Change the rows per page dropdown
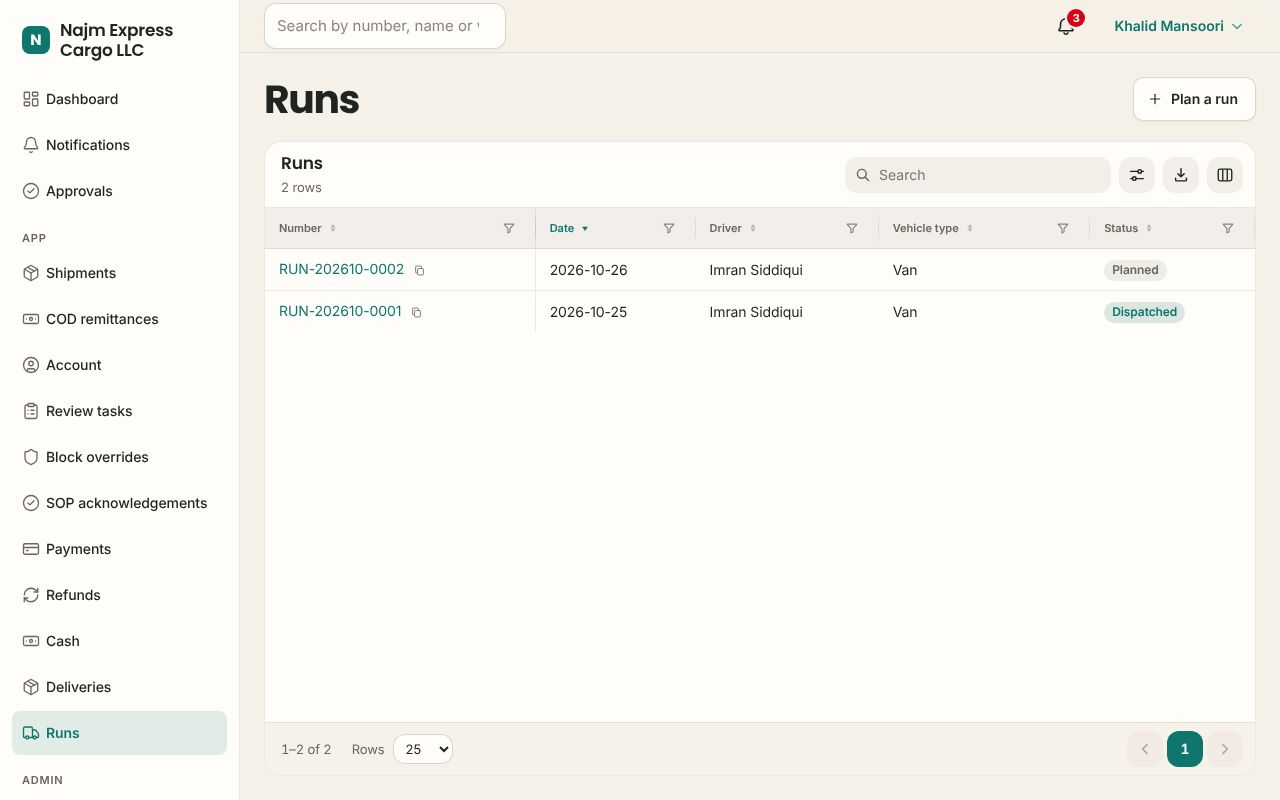The width and height of the screenshot is (1280, 800). [423, 749]
